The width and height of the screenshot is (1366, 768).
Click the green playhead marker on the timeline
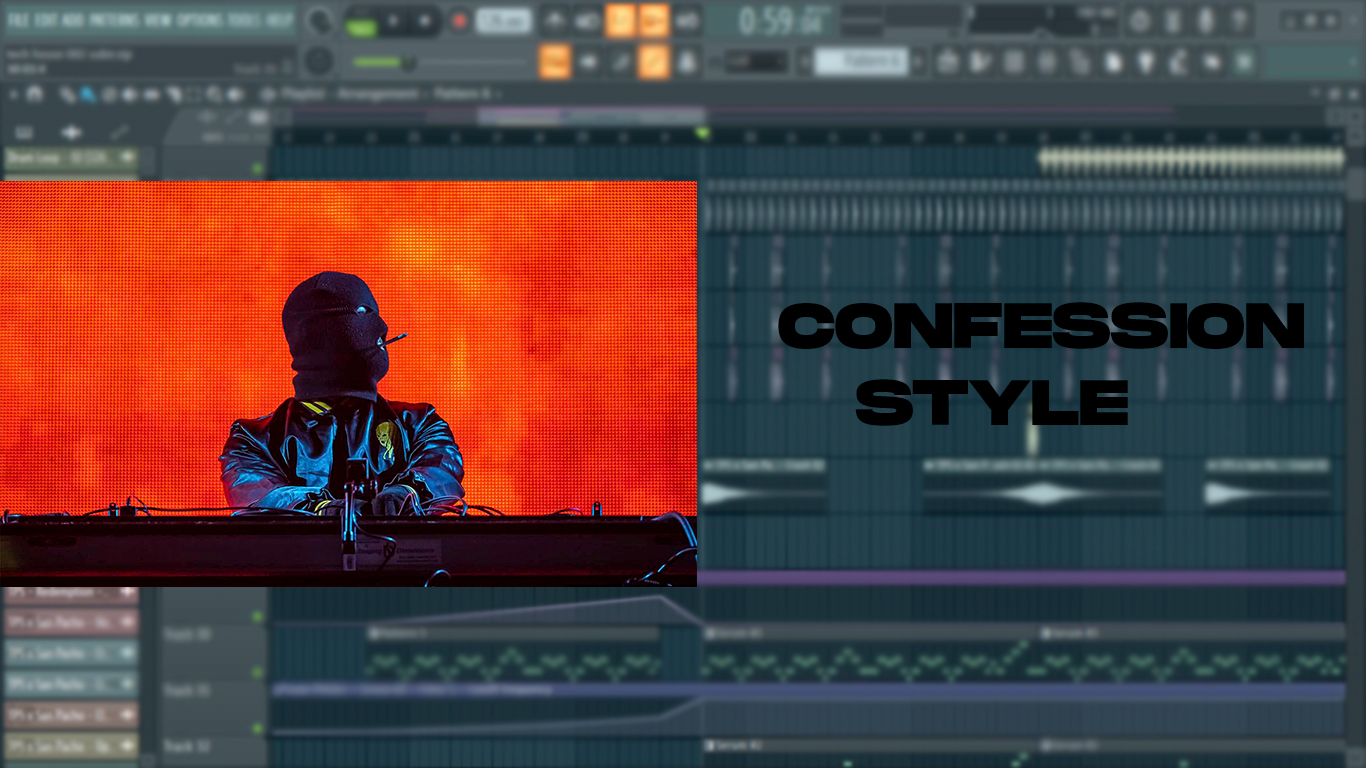[702, 133]
